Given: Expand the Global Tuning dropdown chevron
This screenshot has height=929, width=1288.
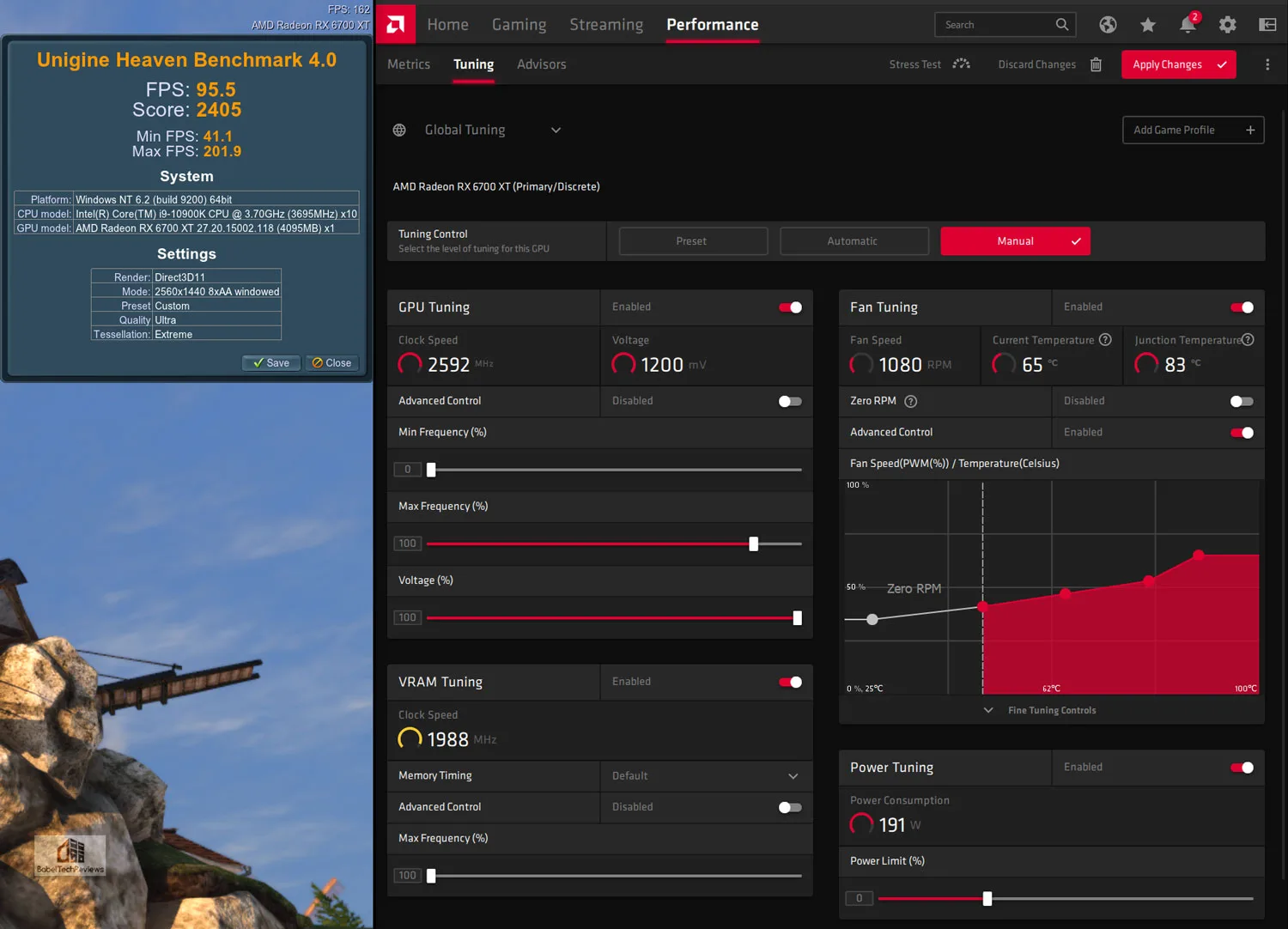Looking at the screenshot, I should click(556, 130).
